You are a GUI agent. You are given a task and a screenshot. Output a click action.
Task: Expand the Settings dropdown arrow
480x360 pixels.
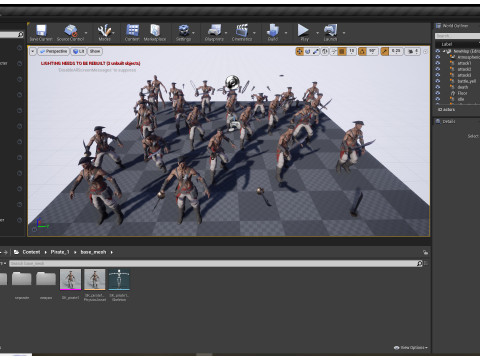pos(194,33)
